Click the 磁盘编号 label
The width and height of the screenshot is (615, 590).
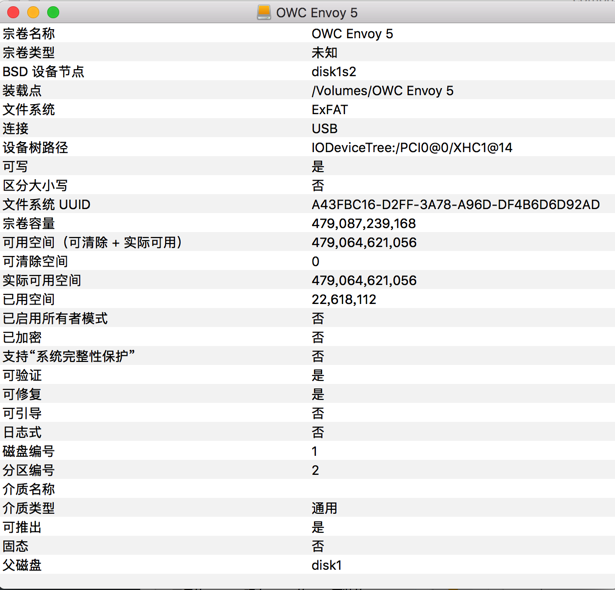[x=29, y=451]
